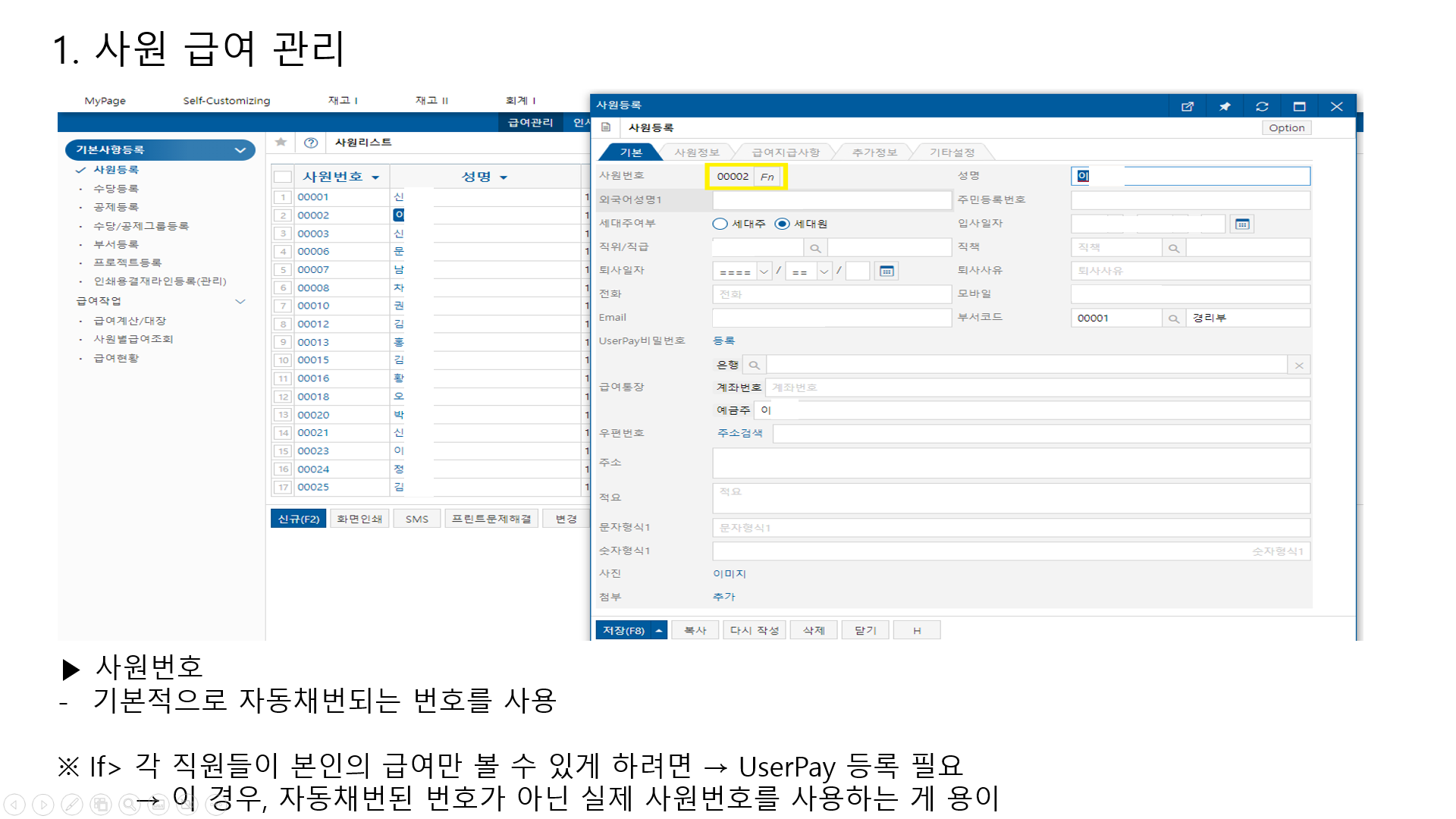This screenshot has height=819, width=1456.
Task: Click the magnifier icon for 부서코드
Action: pyautogui.click(x=1173, y=318)
